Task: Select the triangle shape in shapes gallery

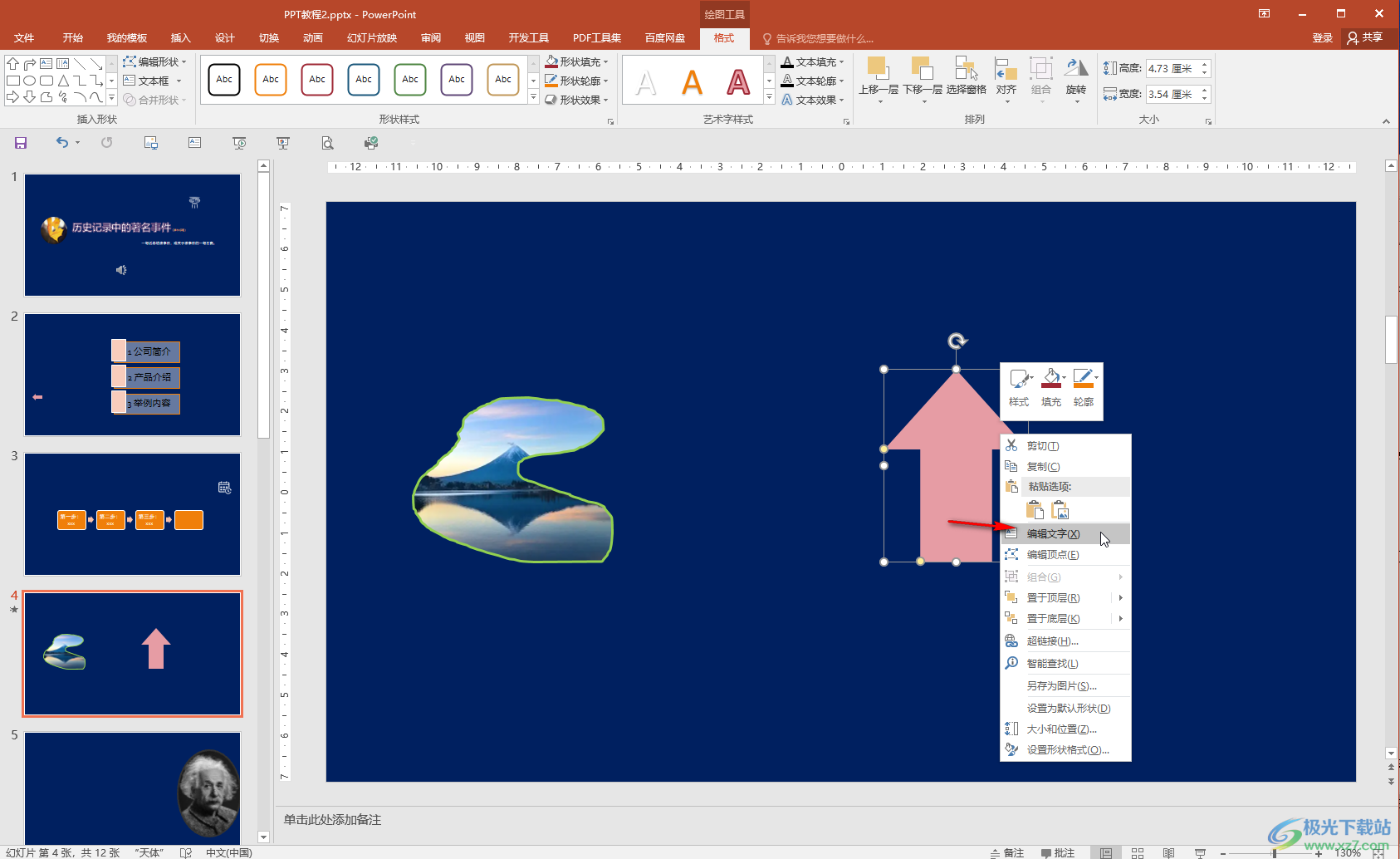Action: click(63, 81)
